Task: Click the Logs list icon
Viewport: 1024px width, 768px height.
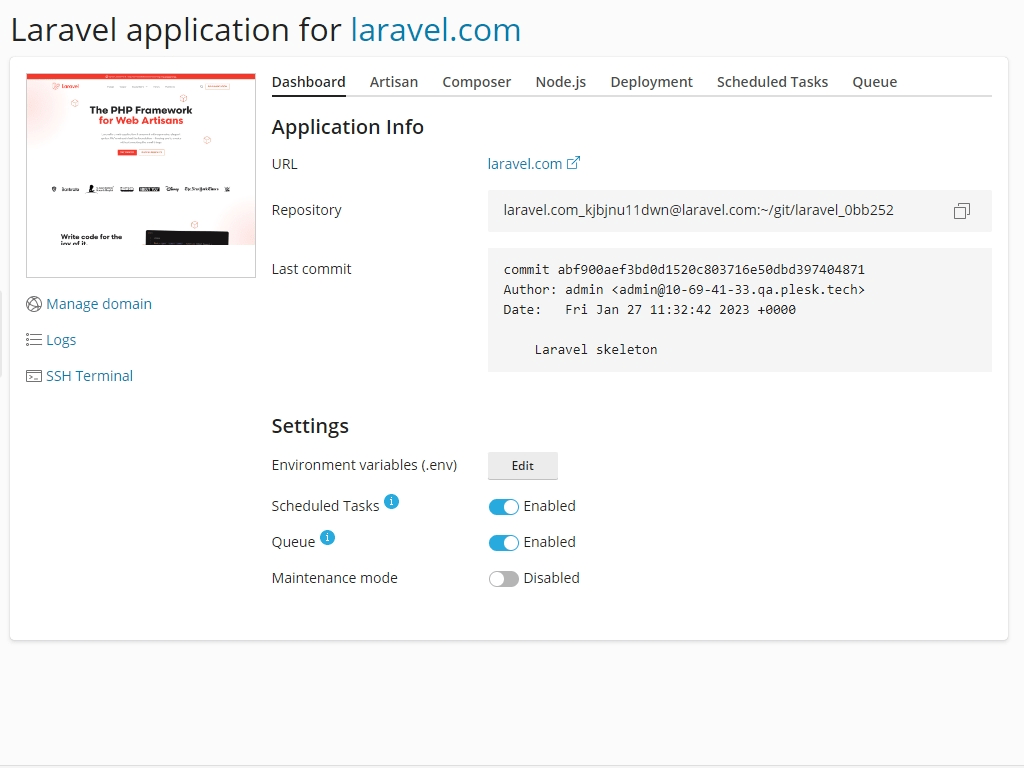Action: tap(33, 339)
